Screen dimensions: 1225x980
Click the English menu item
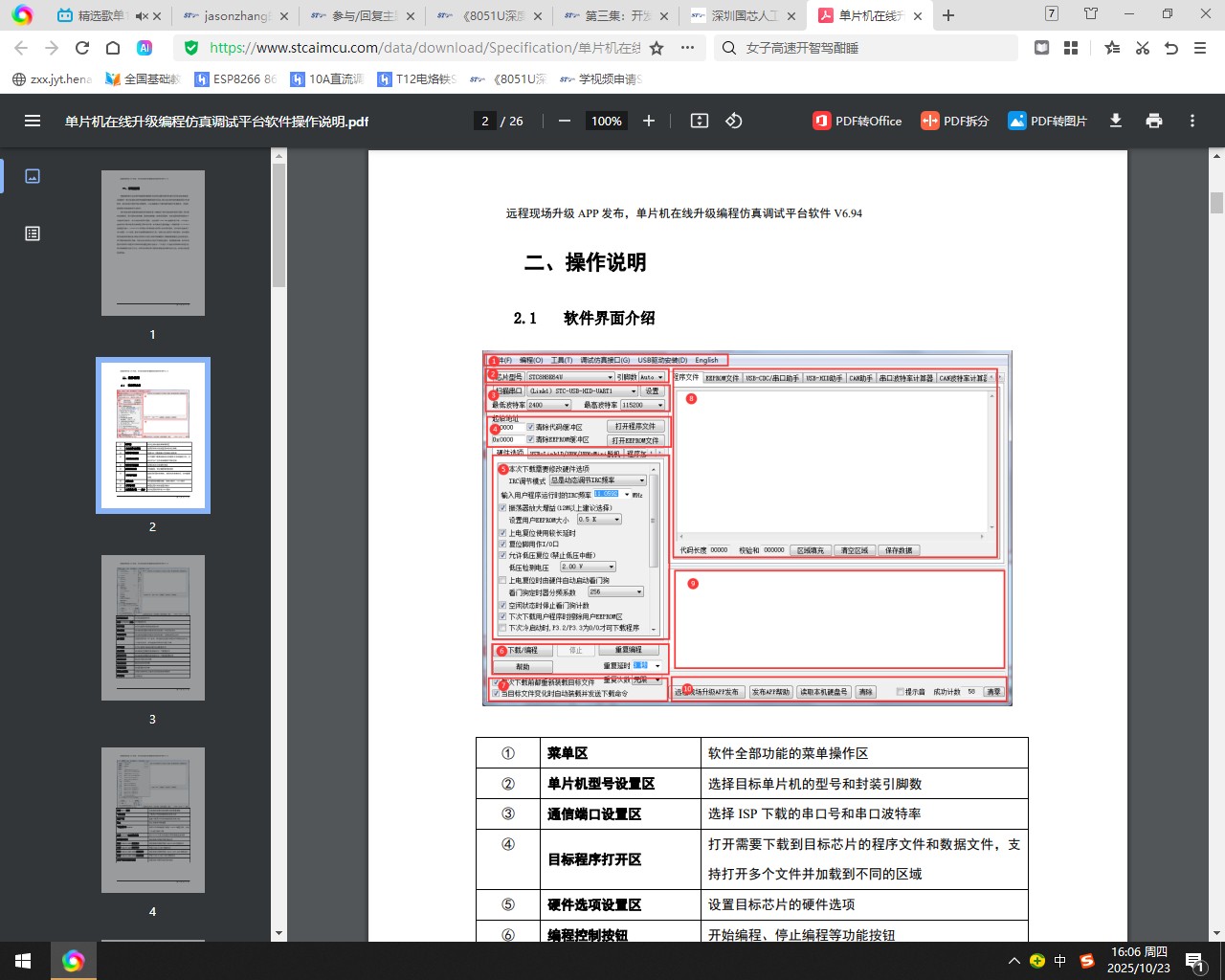pos(706,360)
